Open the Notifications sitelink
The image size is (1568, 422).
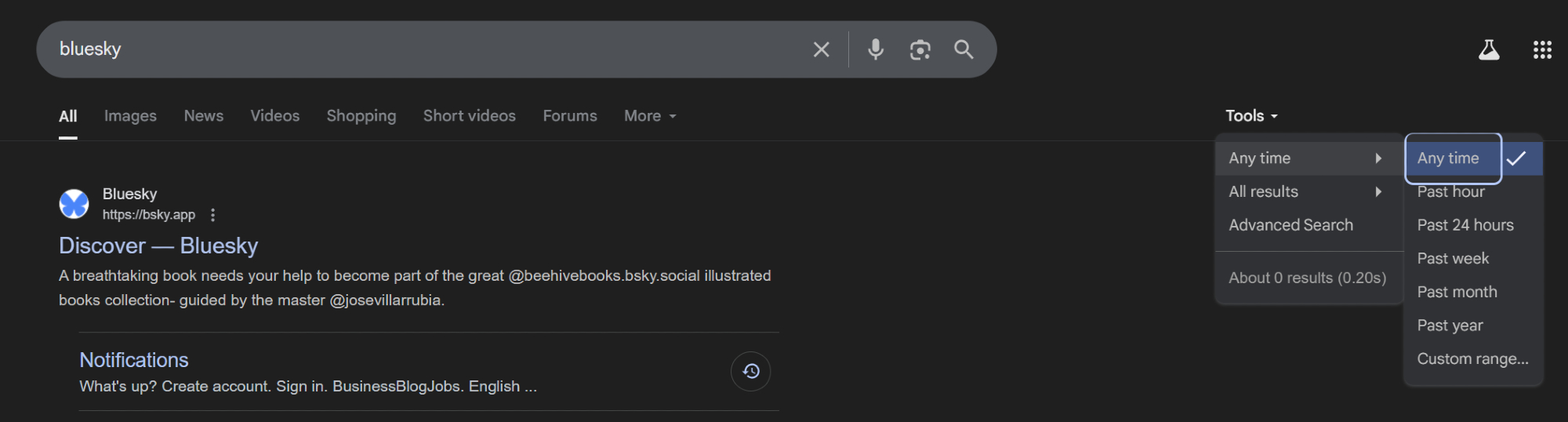click(x=134, y=360)
